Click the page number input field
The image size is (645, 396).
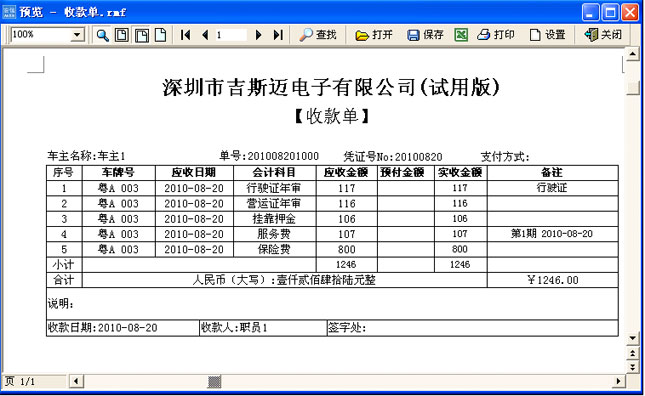(231, 35)
